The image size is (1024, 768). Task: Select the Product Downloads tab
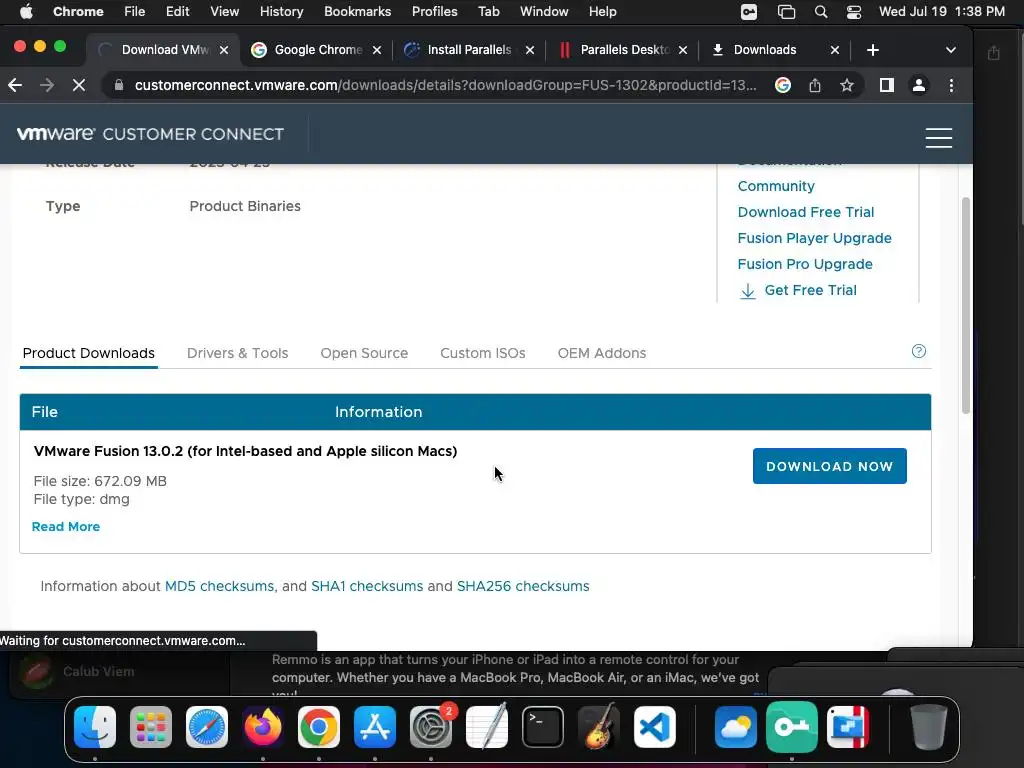click(x=89, y=353)
